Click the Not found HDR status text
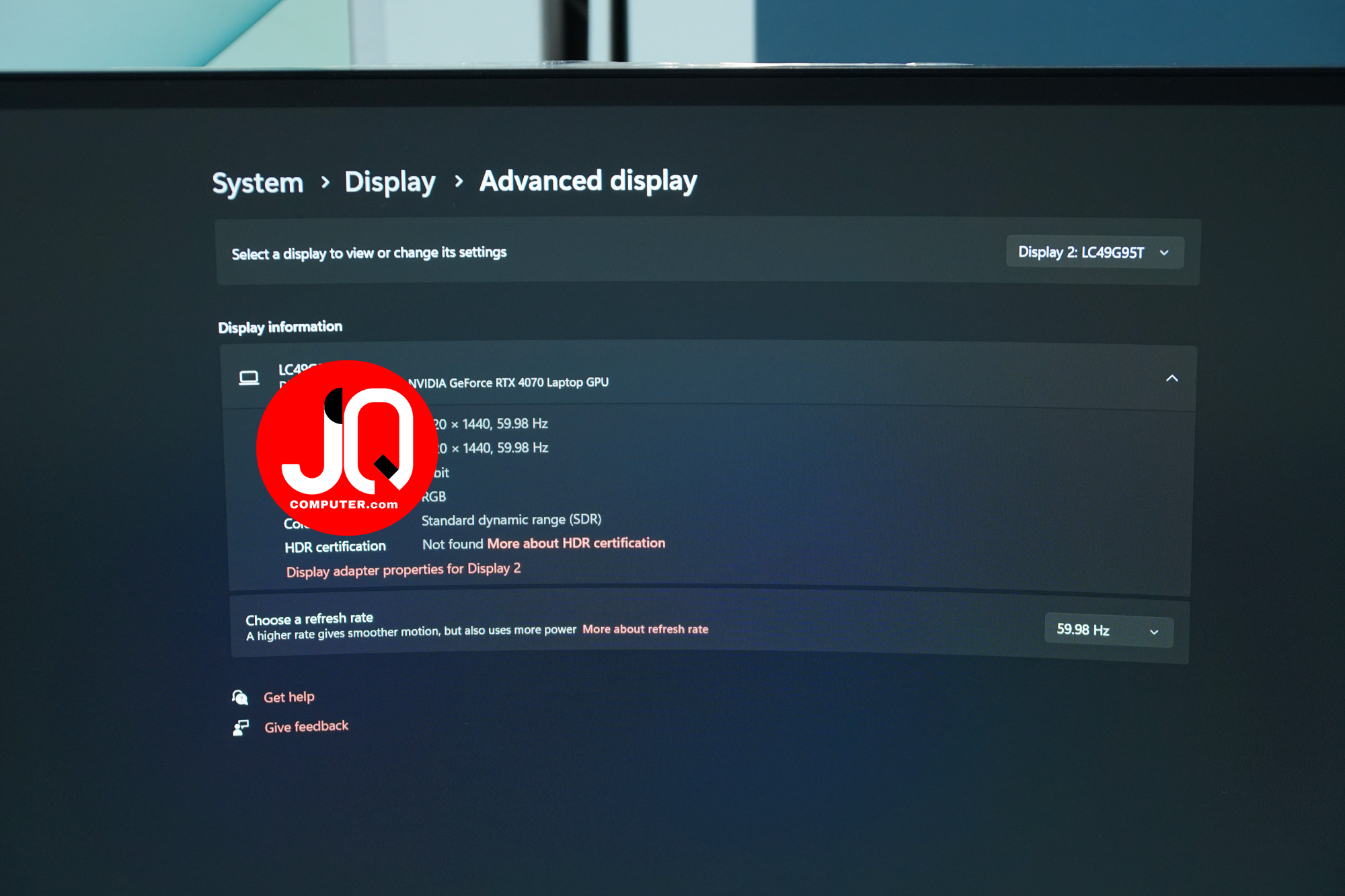1345x896 pixels. (x=453, y=544)
